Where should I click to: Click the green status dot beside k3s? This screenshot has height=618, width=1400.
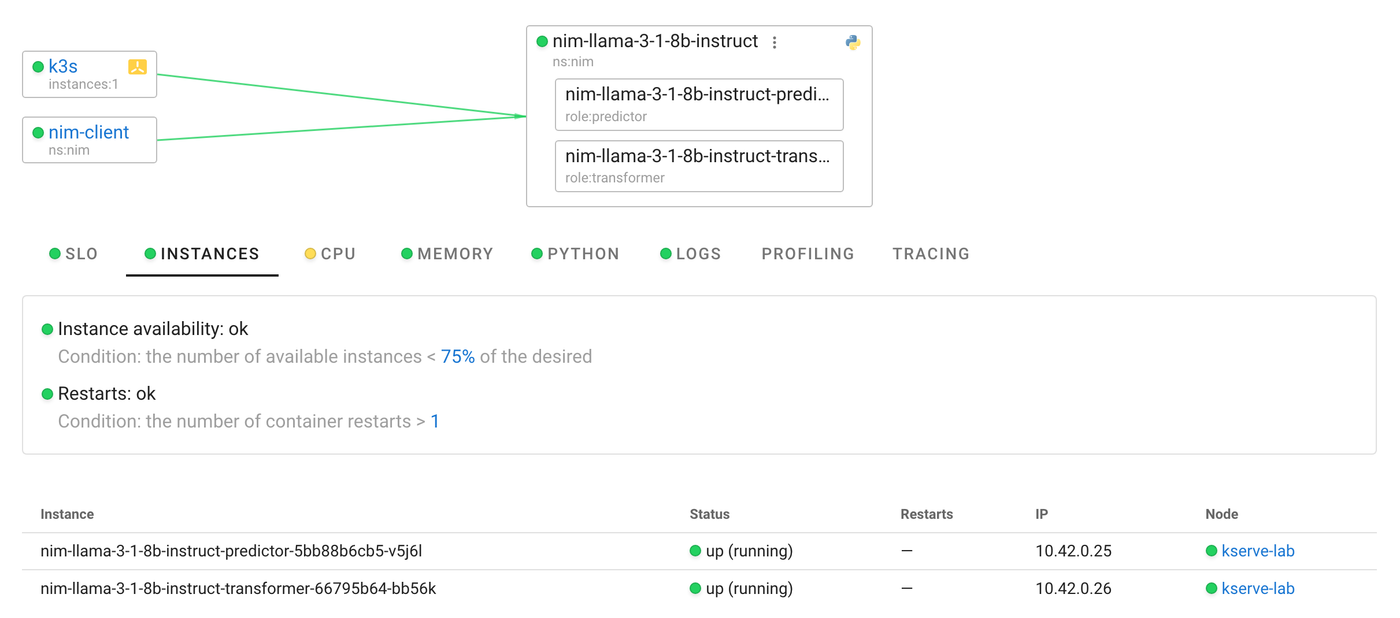tap(38, 67)
